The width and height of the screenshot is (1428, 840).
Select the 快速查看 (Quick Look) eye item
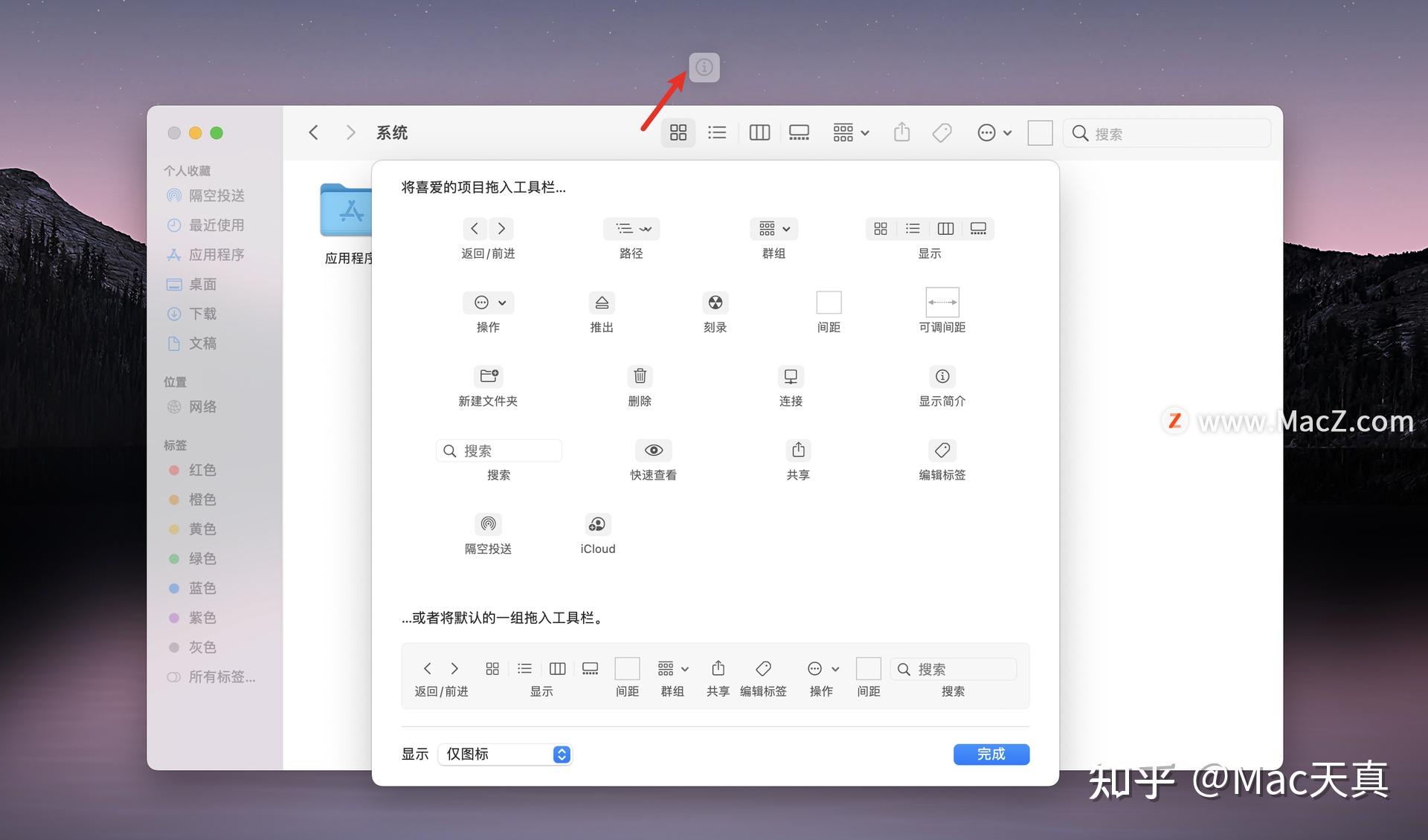(x=653, y=450)
